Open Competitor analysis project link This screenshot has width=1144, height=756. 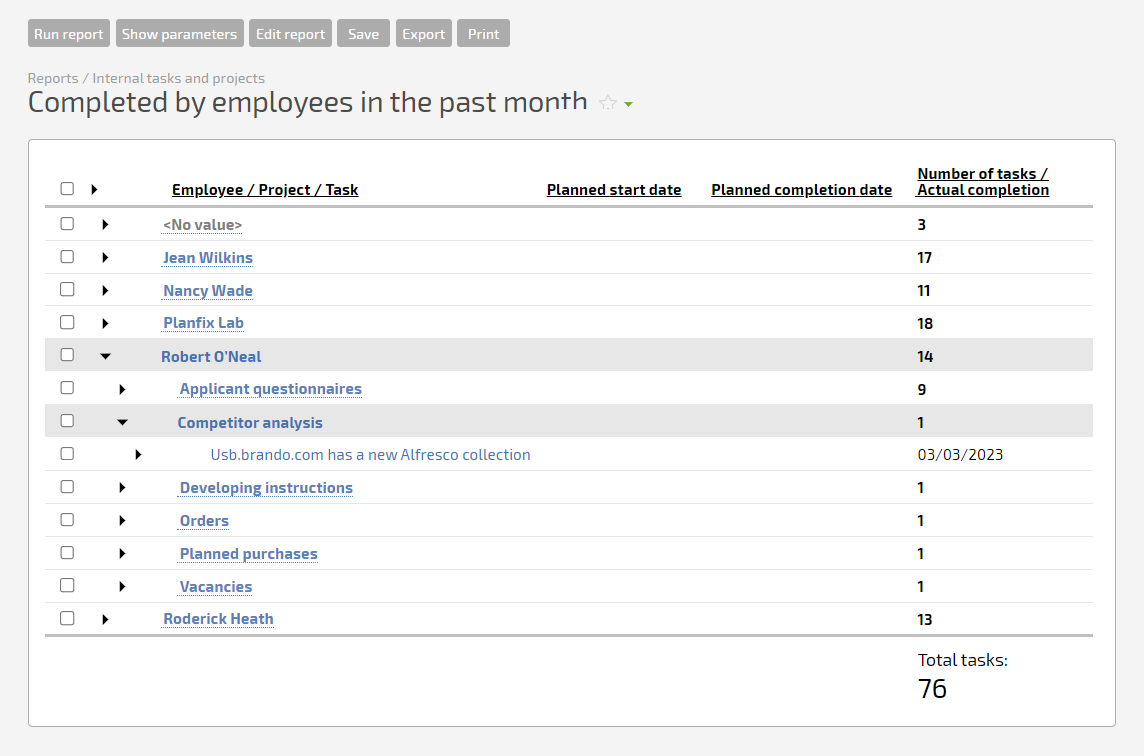(x=250, y=423)
